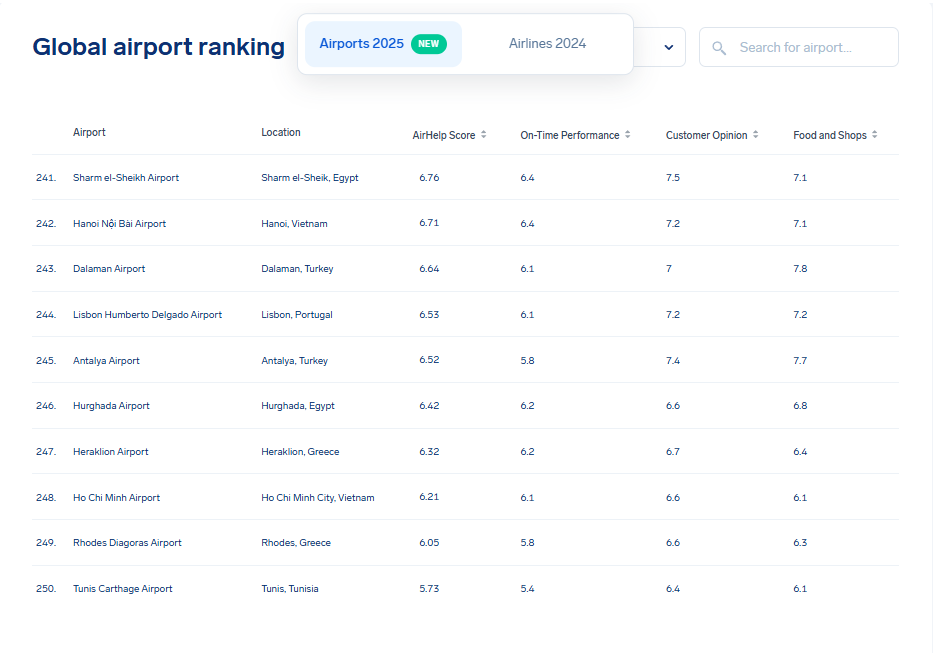This screenshot has width=933, height=653.
Task: Click rank number 250.
Action: tap(46, 588)
